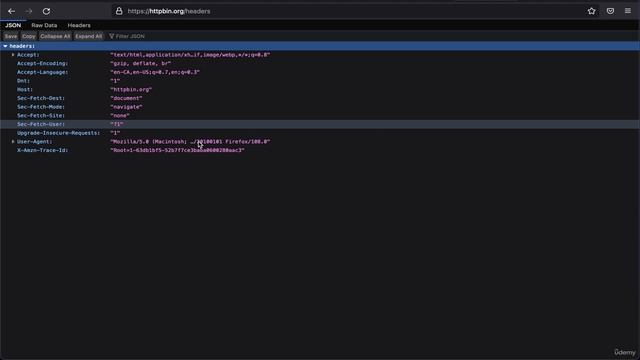
Task: Open the Firefox hamburger menu
Action: pyautogui.click(x=628, y=11)
